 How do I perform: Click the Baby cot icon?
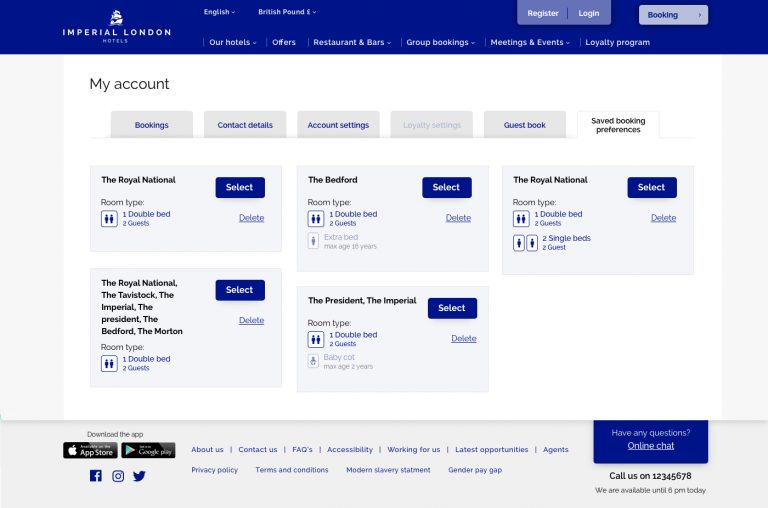tap(314, 361)
